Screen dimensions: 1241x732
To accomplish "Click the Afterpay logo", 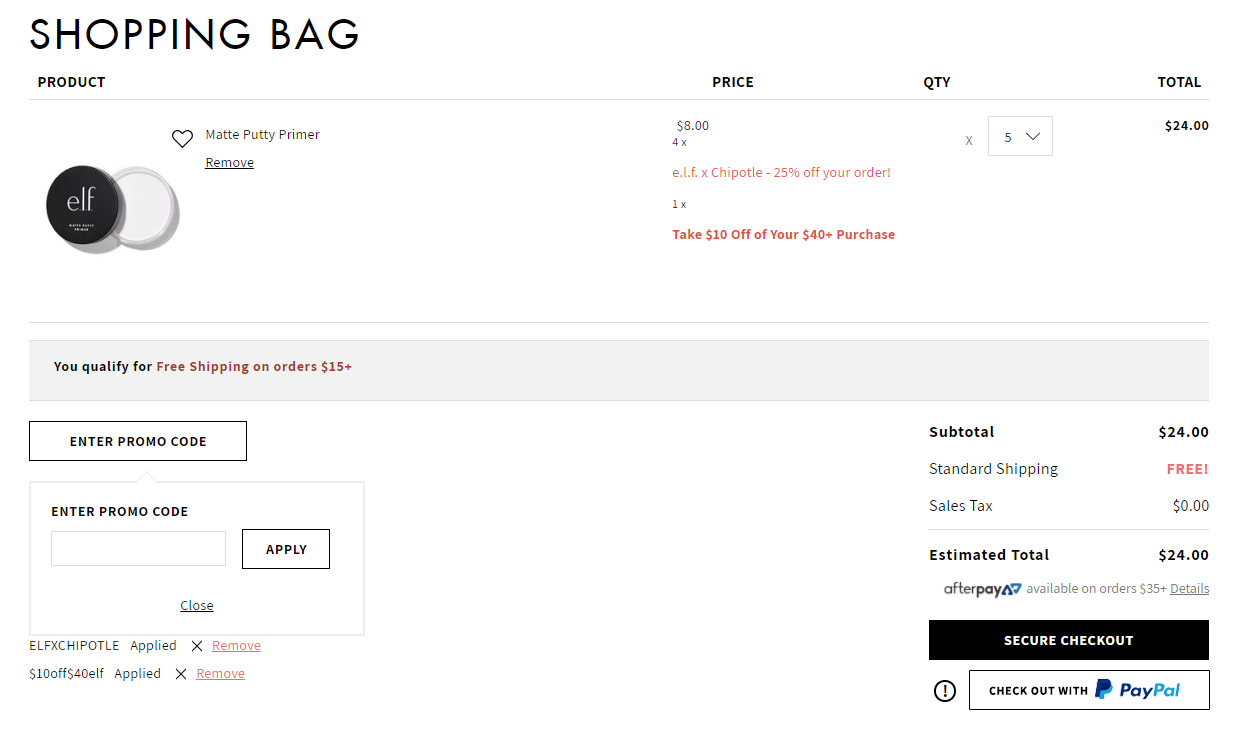I will point(983,589).
